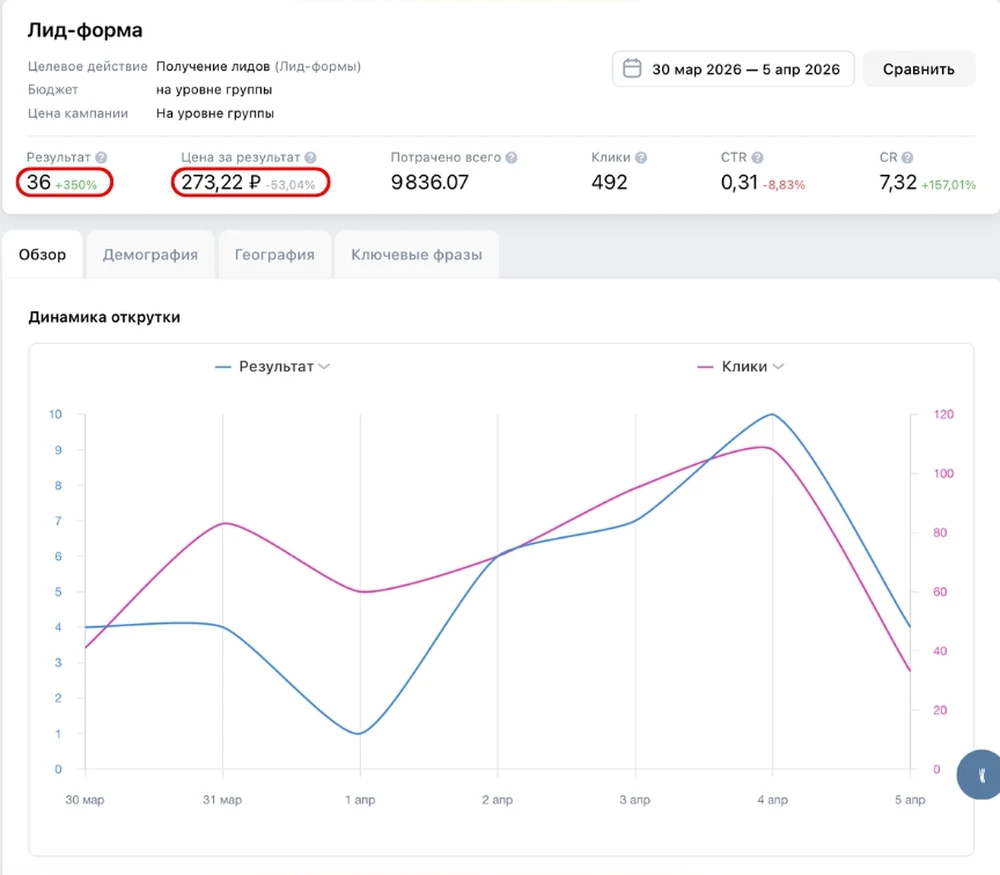1000x875 pixels.
Task: Click the Целевое действие field label
Action: coord(87,66)
